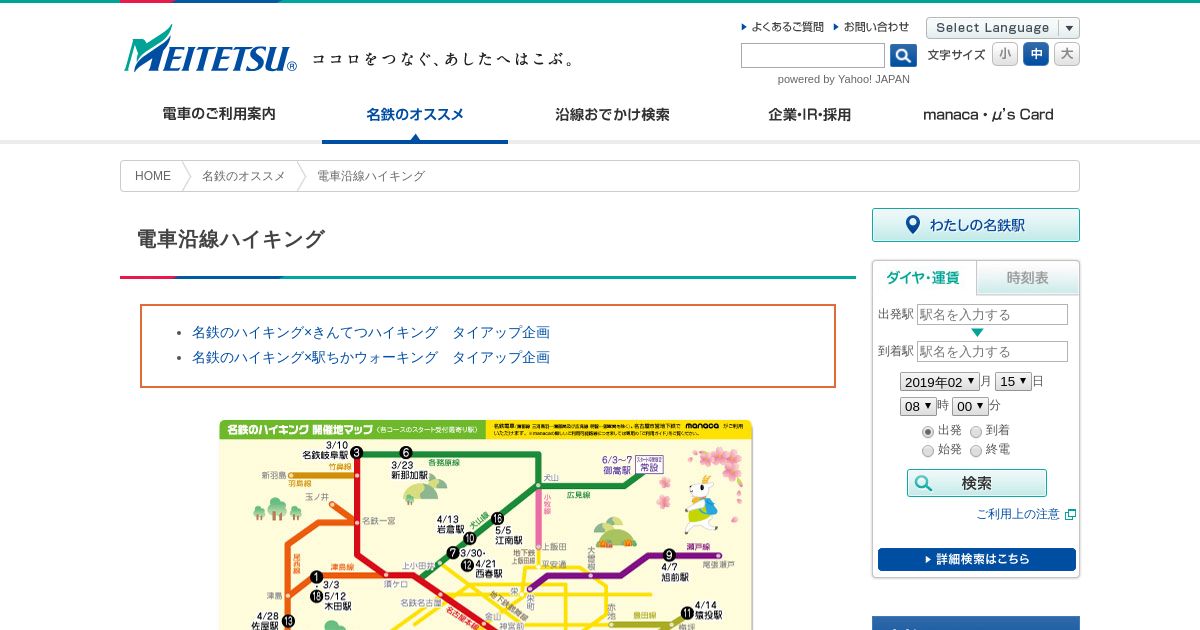Select the 出発 radio button
Viewport: 1200px width, 630px height.
click(x=928, y=432)
